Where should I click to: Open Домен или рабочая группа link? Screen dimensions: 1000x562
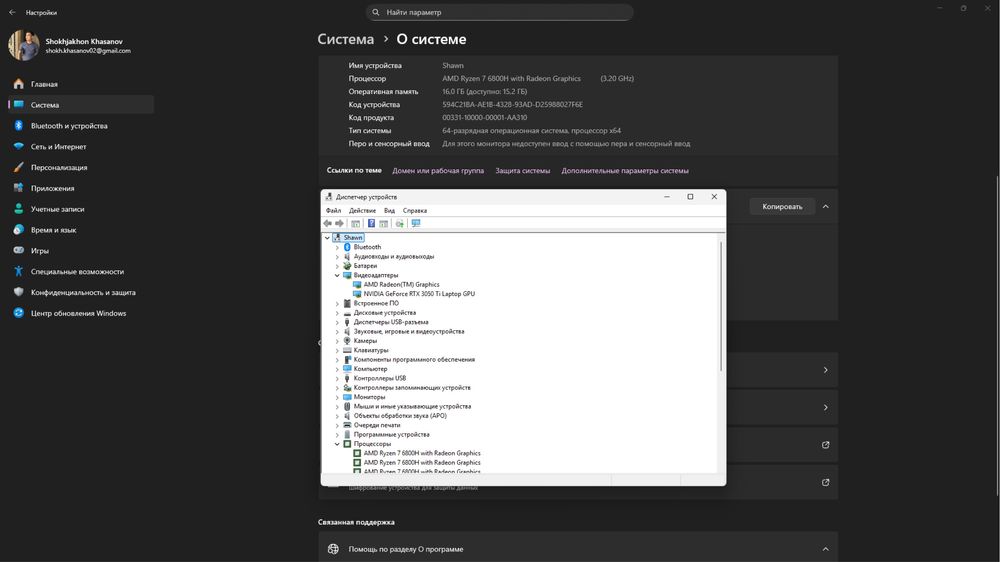click(x=438, y=171)
